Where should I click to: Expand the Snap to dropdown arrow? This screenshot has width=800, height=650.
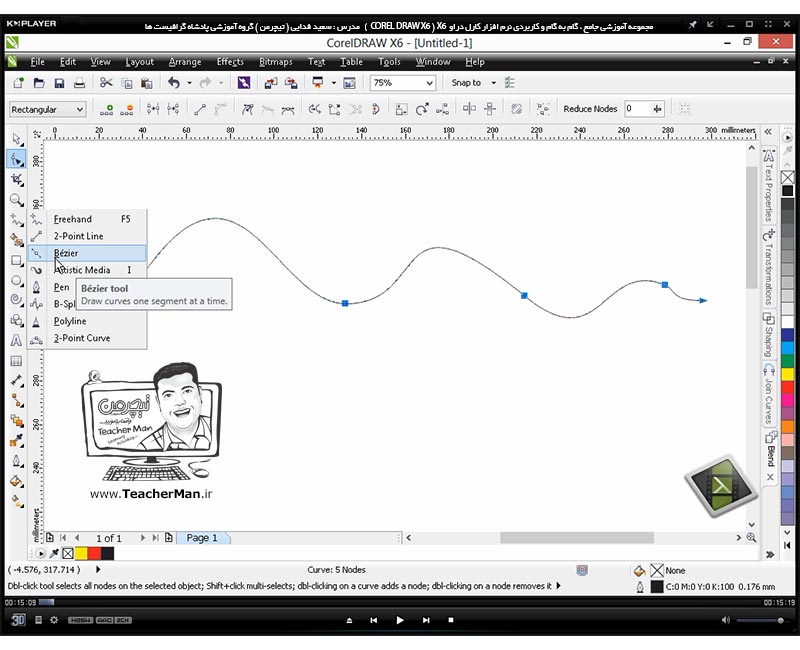(x=493, y=83)
